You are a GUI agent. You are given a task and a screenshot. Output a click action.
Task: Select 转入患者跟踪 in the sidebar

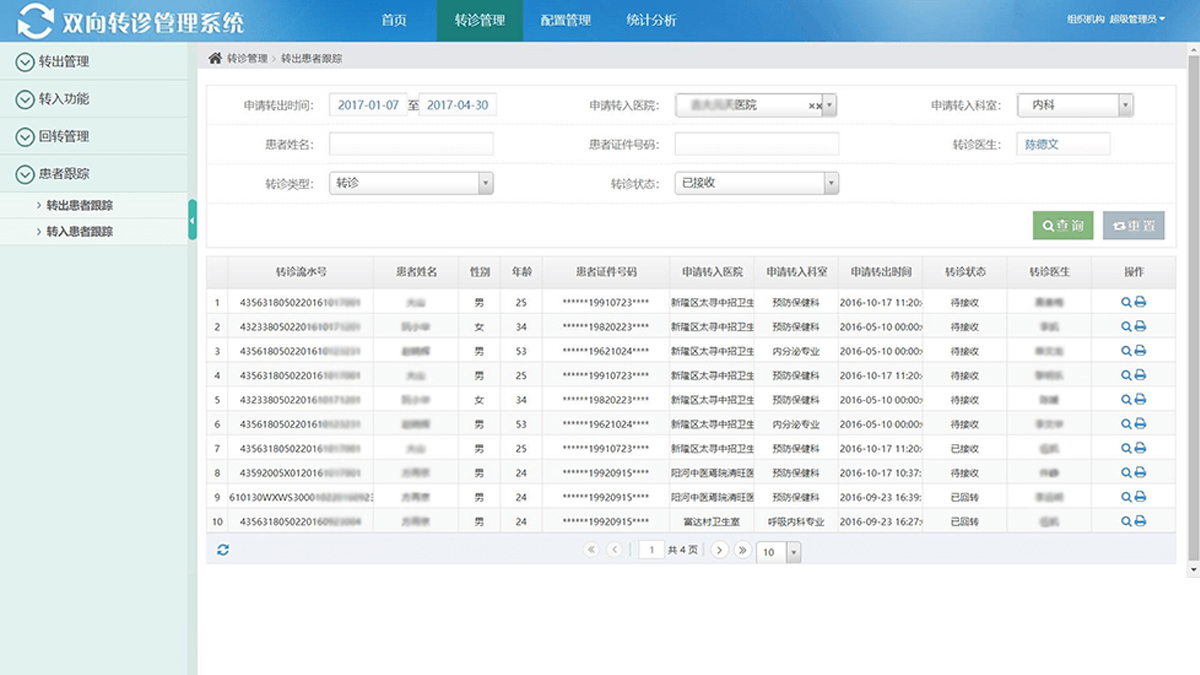[80, 232]
